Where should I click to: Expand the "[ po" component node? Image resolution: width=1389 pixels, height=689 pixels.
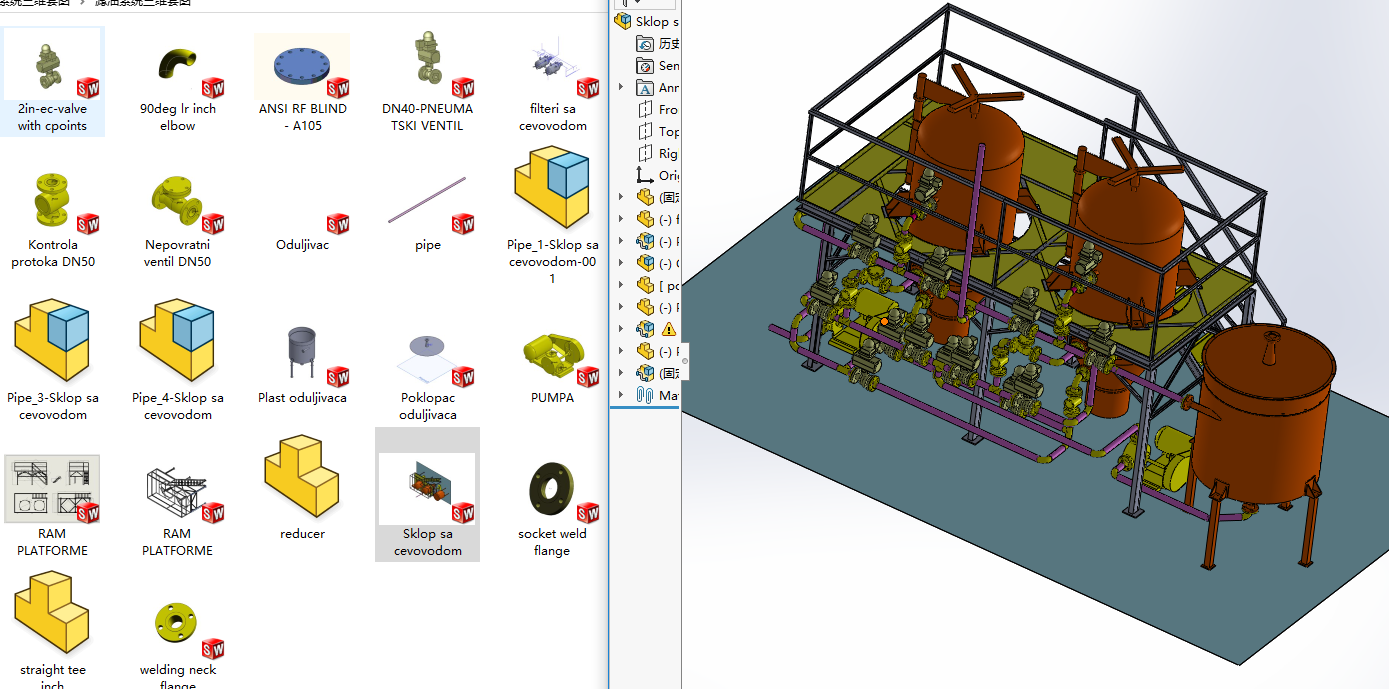tap(621, 285)
